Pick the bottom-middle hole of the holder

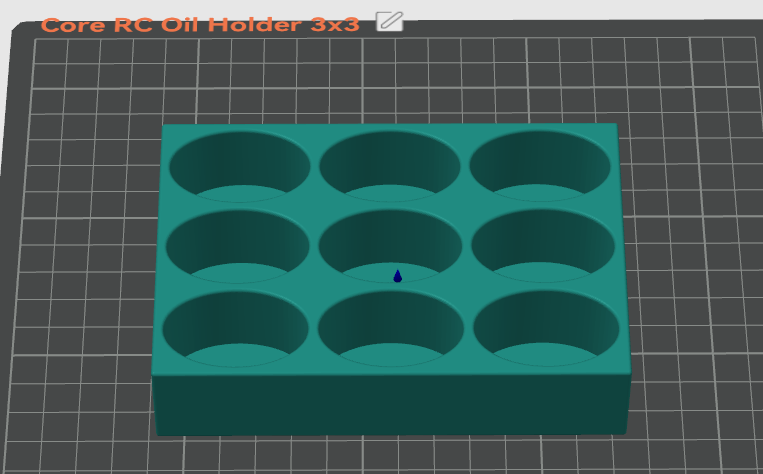tap(391, 327)
